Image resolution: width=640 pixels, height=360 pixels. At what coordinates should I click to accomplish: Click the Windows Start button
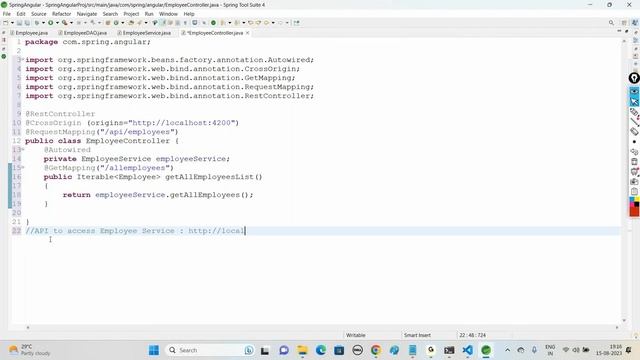click(154, 350)
